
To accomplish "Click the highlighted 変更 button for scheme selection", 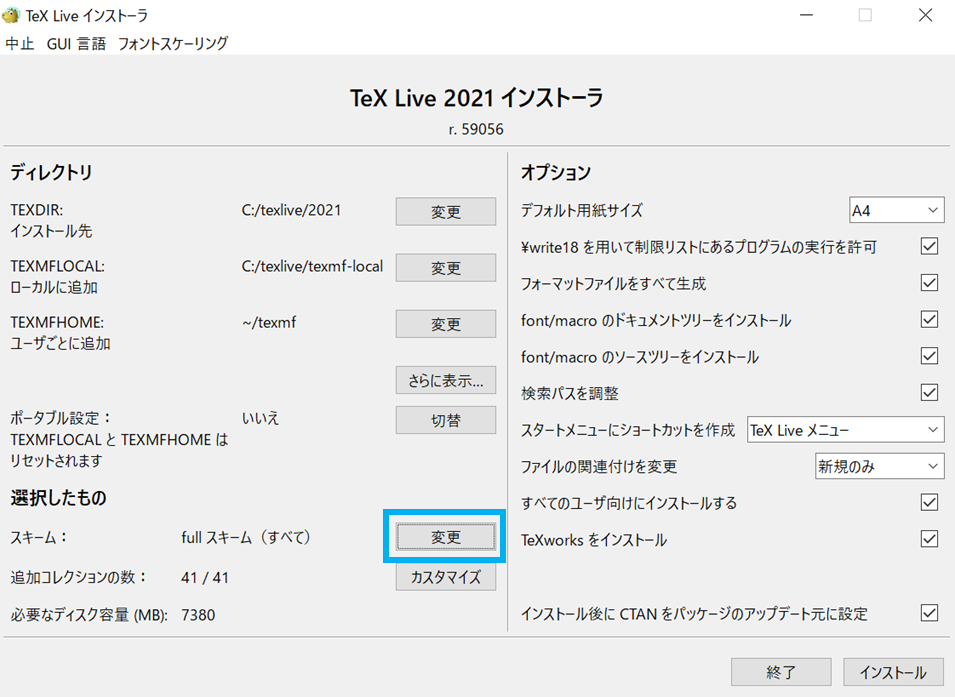I will [445, 536].
